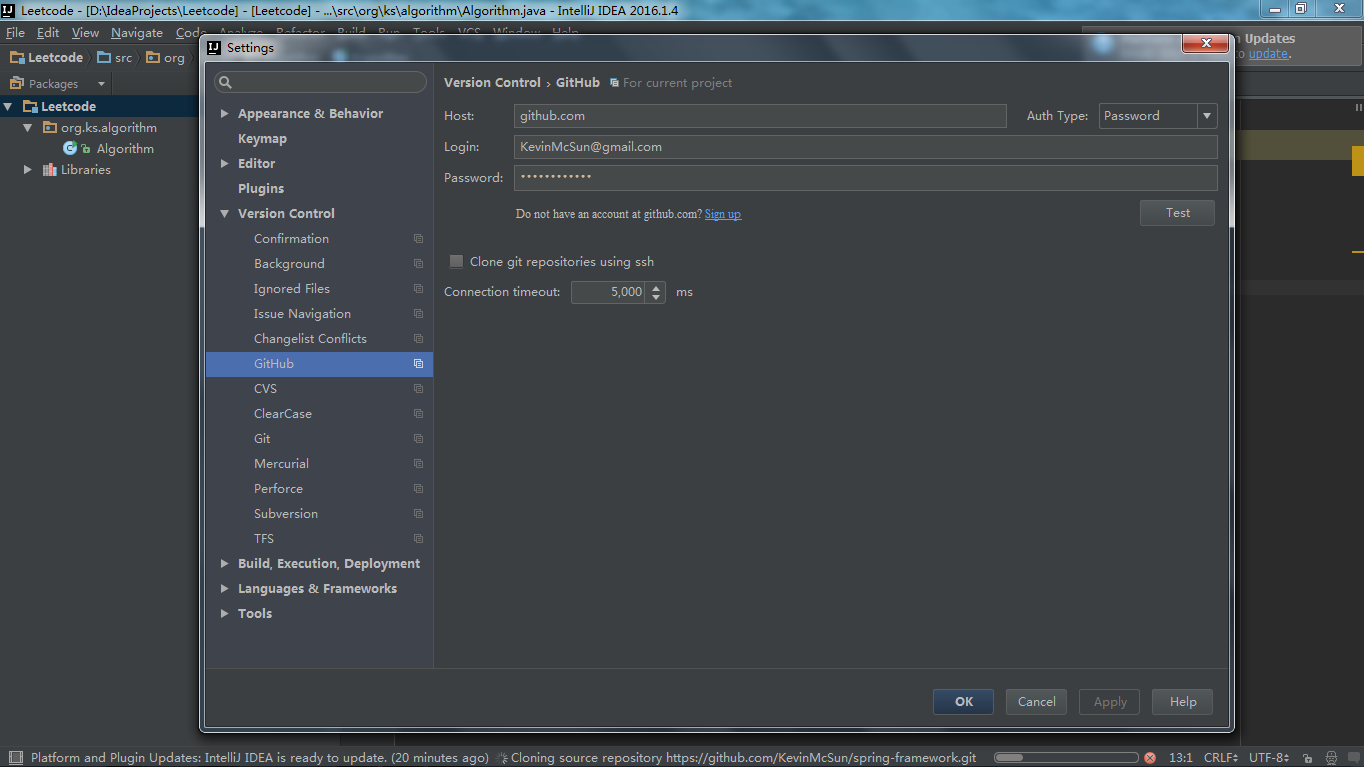Screen dimensions: 1364x767
Task: Expand the Tools settings section
Action: (x=224, y=614)
